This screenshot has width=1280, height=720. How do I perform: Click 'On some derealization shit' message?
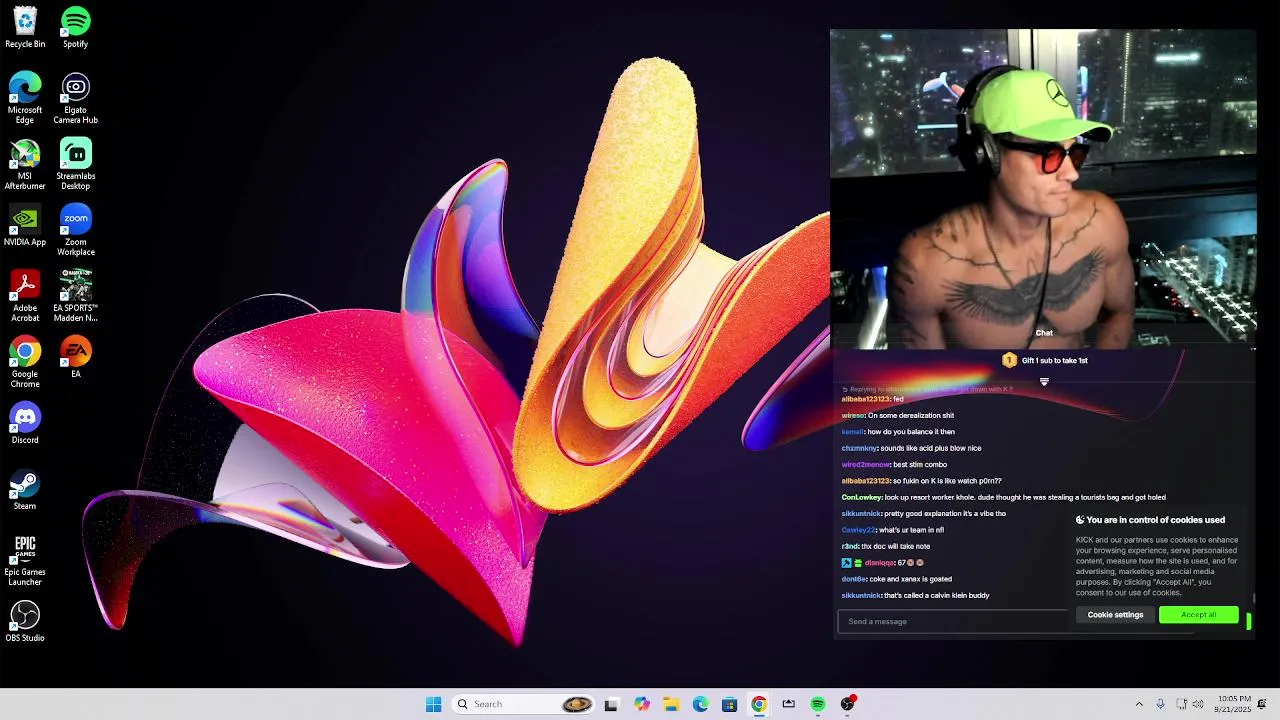pos(911,416)
